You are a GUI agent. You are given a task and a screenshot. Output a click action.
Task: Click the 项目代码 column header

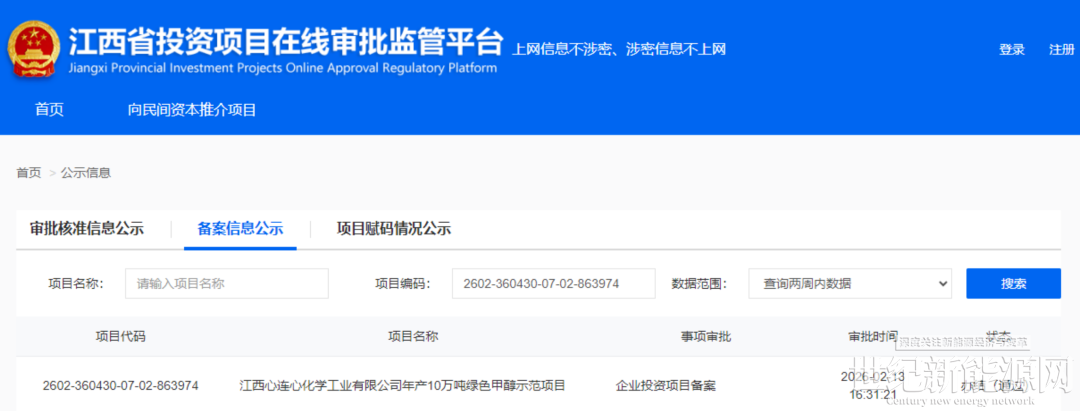point(120,336)
